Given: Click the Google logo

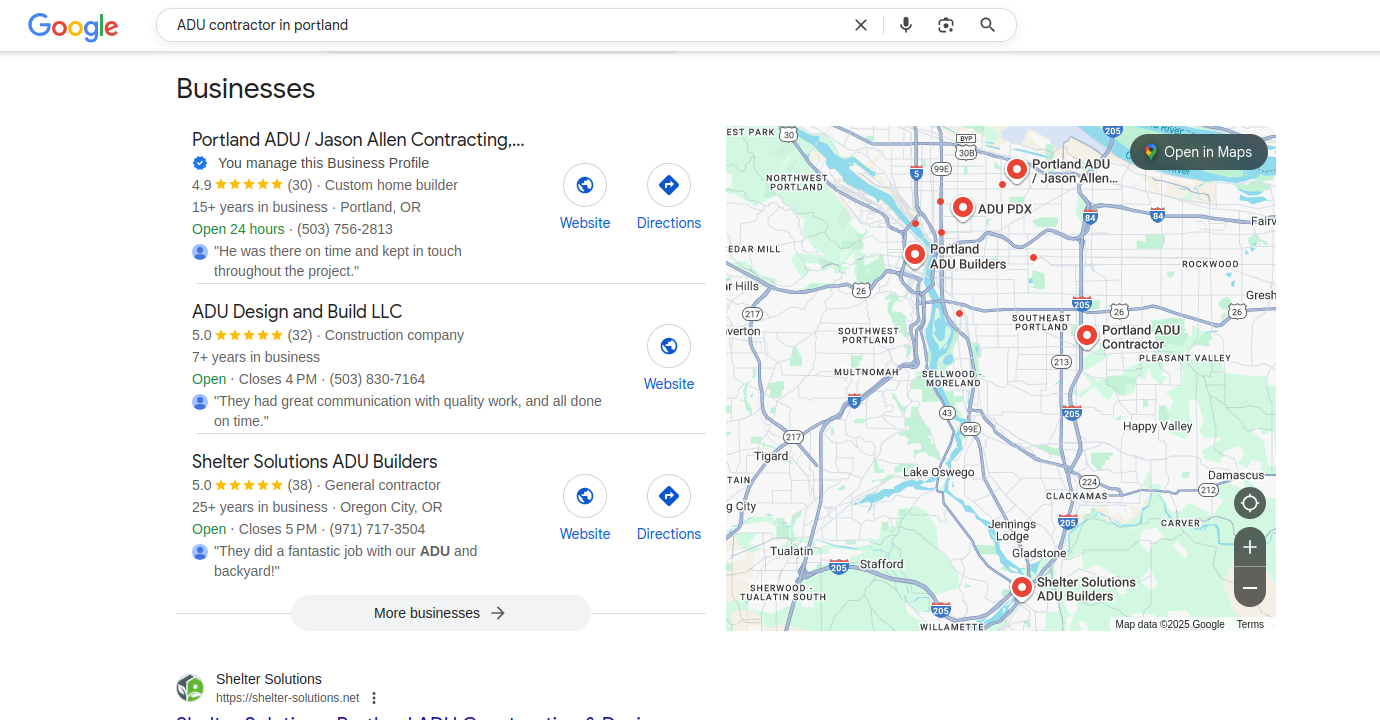Looking at the screenshot, I should tap(73, 26).
